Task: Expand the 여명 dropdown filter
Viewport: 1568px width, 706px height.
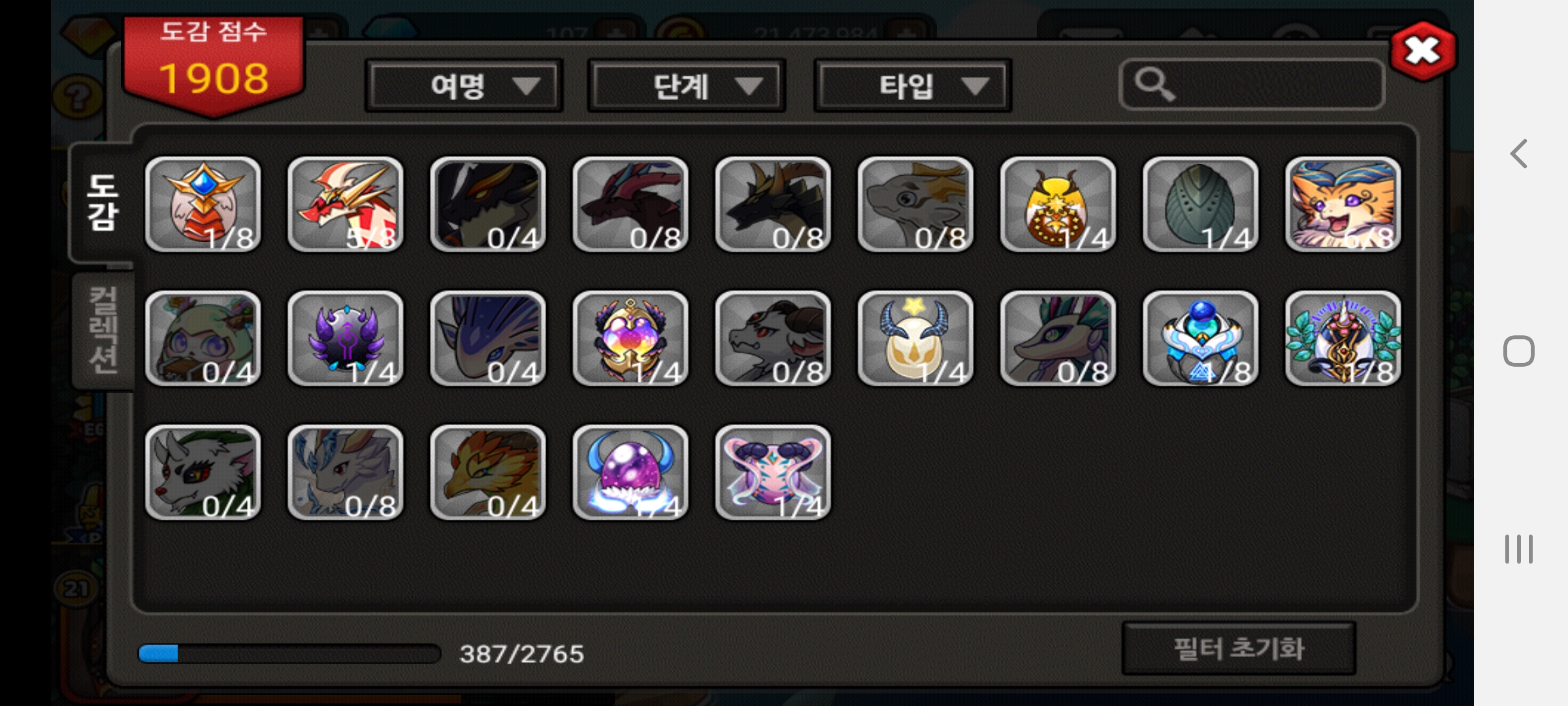Action: pos(464,86)
